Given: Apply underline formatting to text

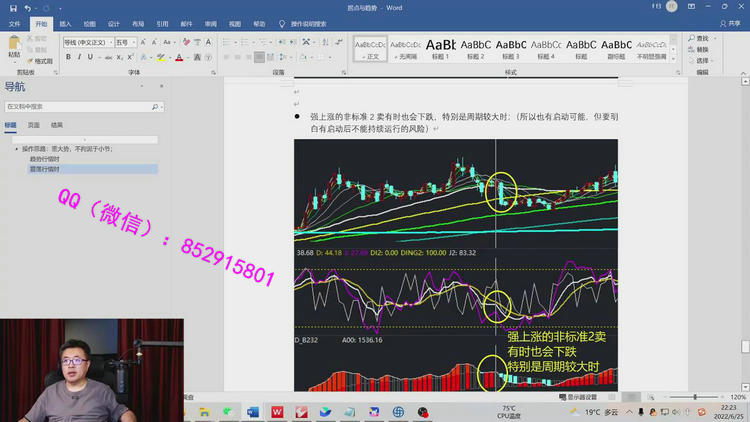Looking at the screenshot, I should pyautogui.click(x=91, y=58).
